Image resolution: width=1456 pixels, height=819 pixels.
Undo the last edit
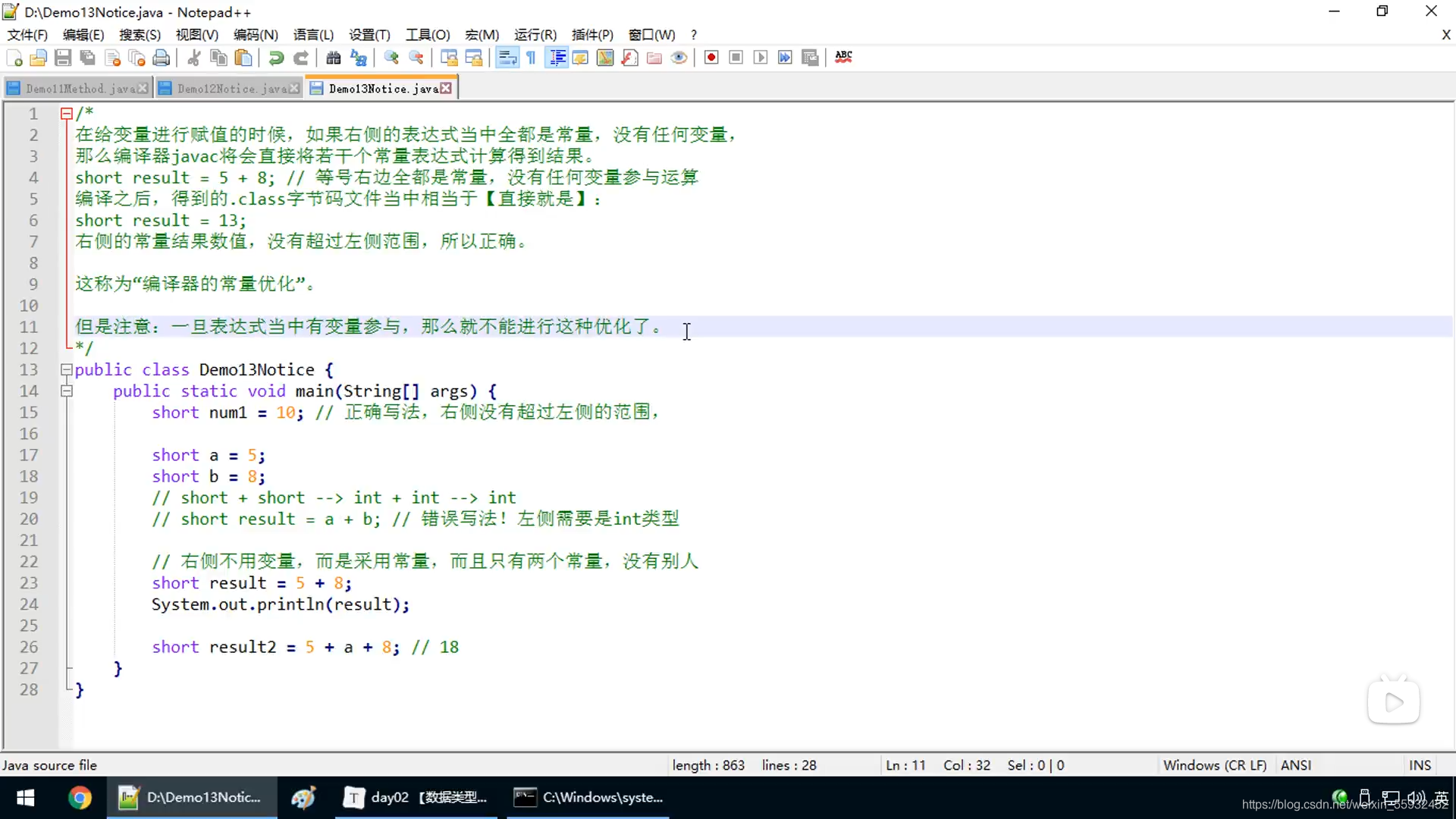click(276, 58)
